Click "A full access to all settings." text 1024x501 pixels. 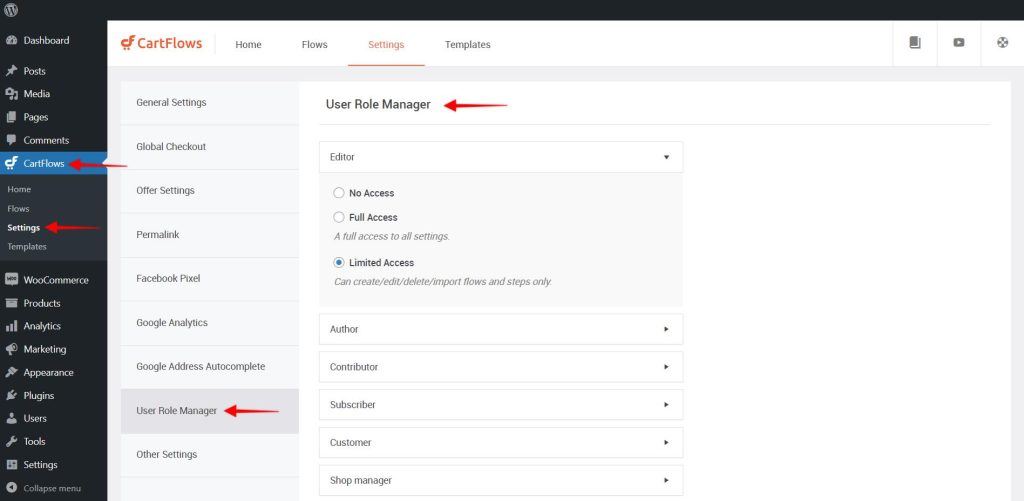(392, 236)
